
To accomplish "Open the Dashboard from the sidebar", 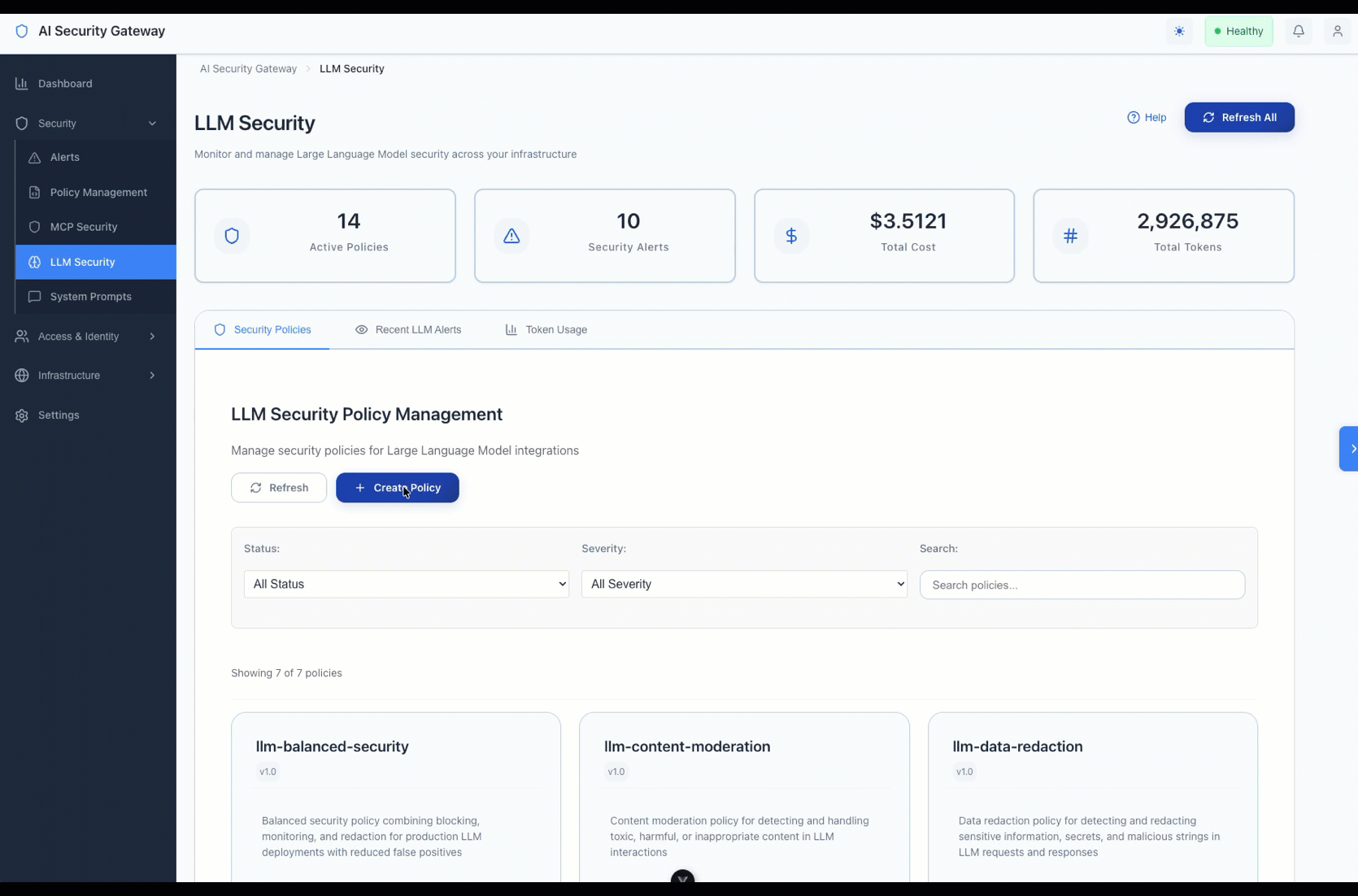I will coord(64,84).
